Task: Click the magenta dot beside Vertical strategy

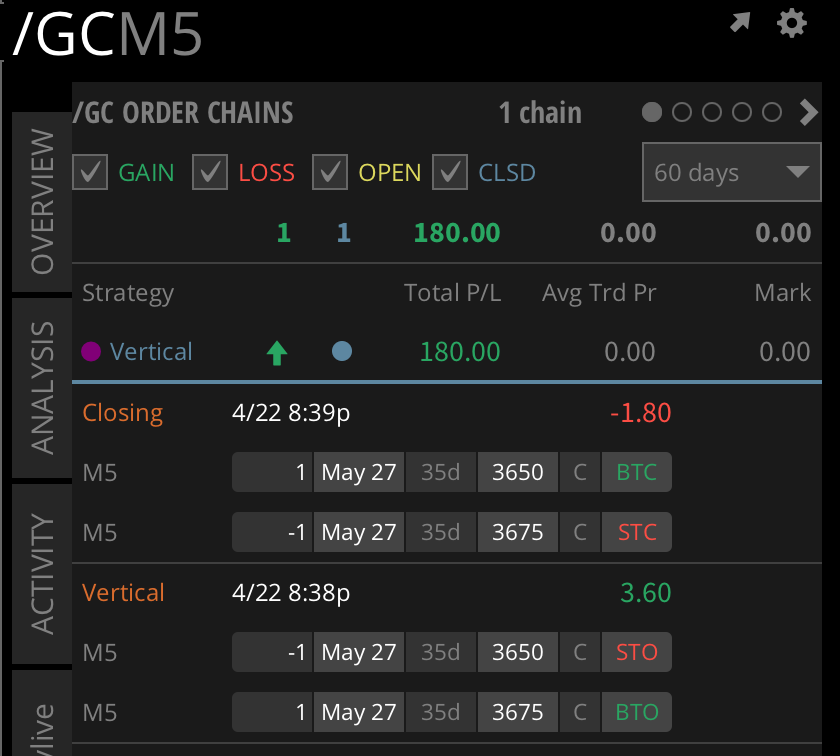Action: (x=93, y=352)
